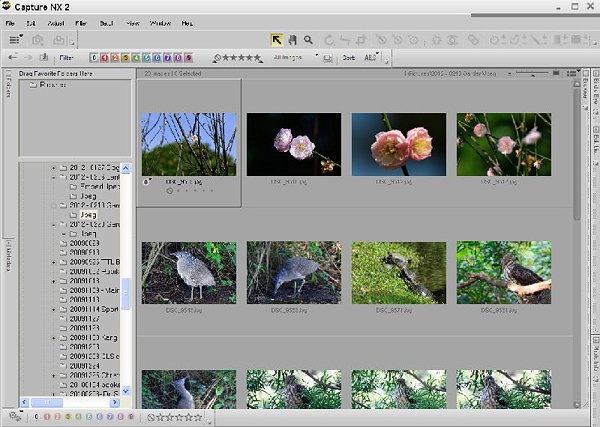This screenshot has height=427, width=600.
Task: Open the Edit menu
Action: pos(31,23)
